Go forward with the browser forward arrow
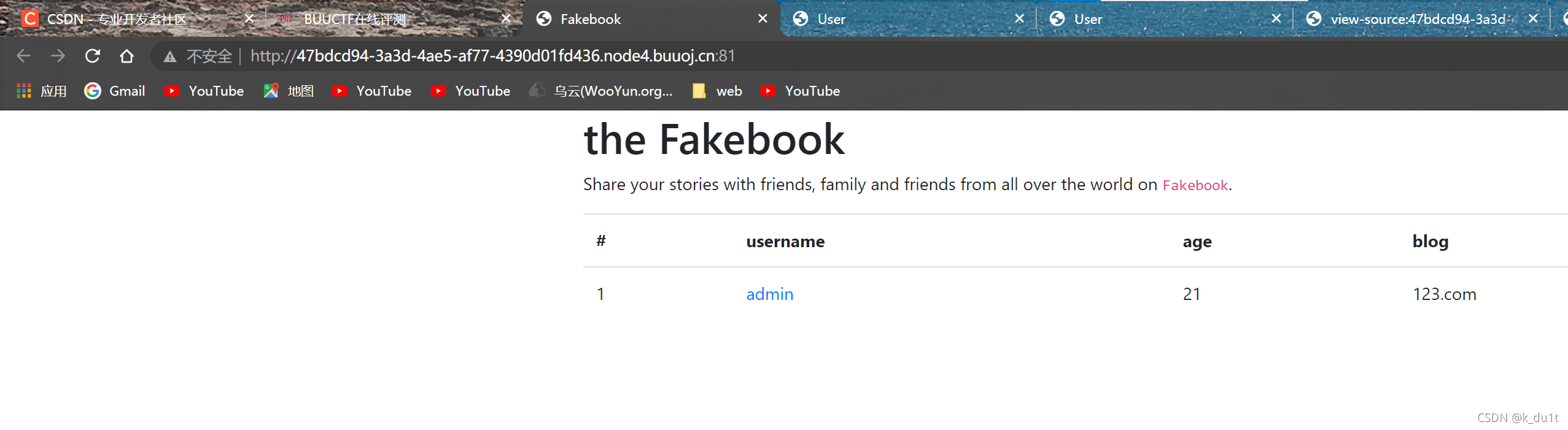Screen dimensions: 1568x430 (x=58, y=56)
